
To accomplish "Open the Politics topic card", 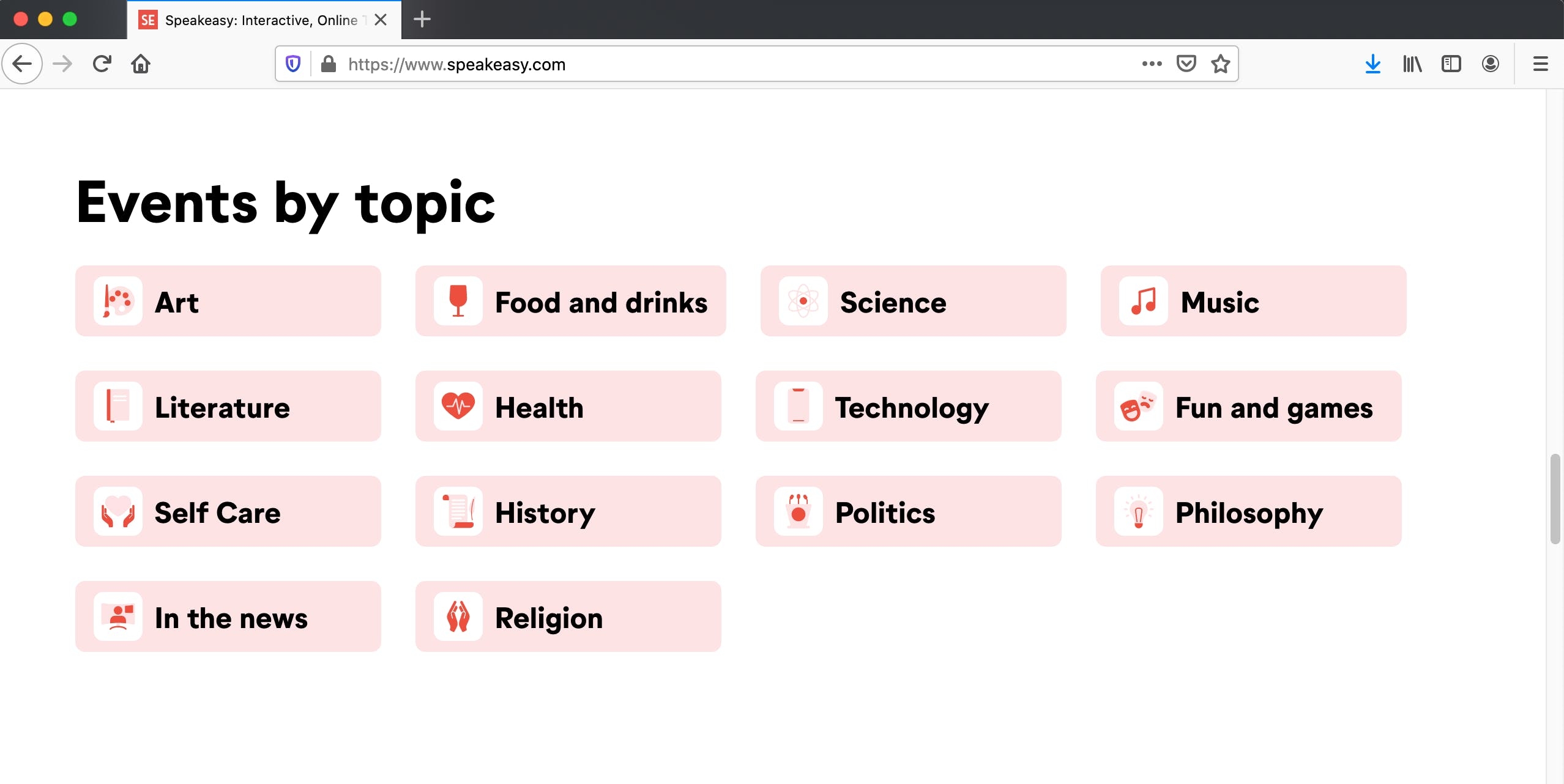I will tap(909, 511).
